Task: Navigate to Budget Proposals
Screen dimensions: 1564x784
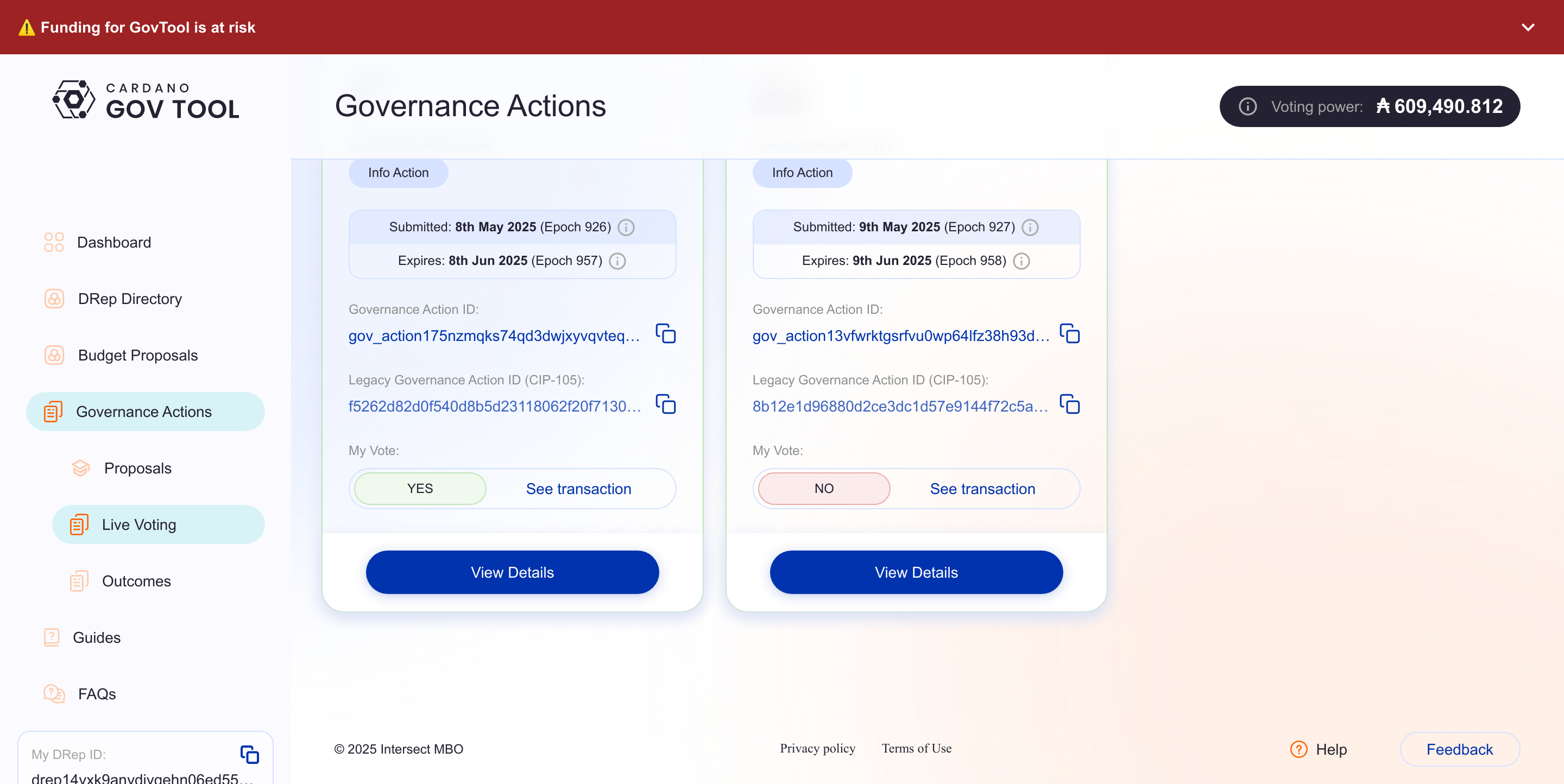Action: pyautogui.click(x=137, y=355)
